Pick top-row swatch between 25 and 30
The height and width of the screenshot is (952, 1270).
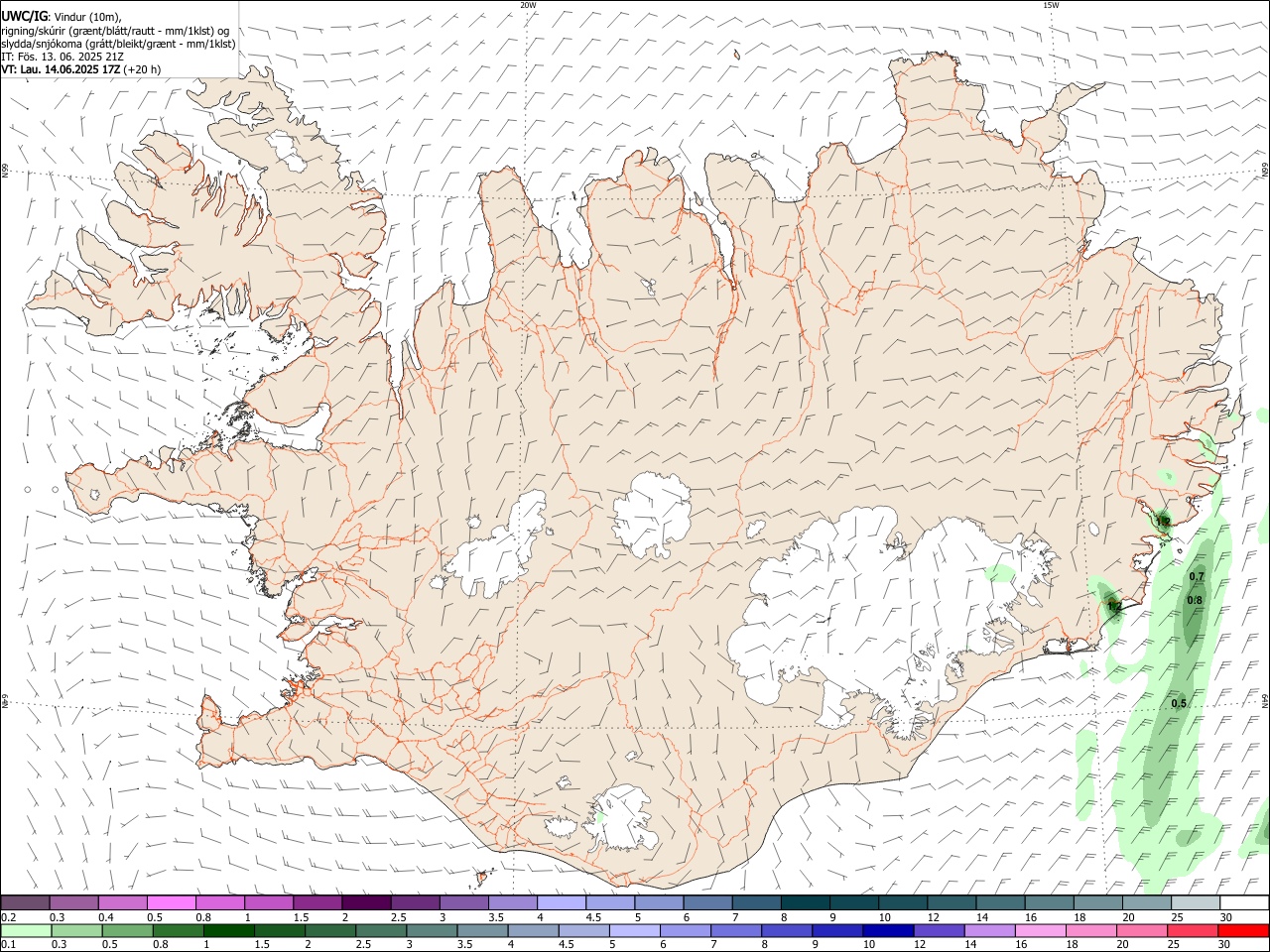[x=1194, y=902]
